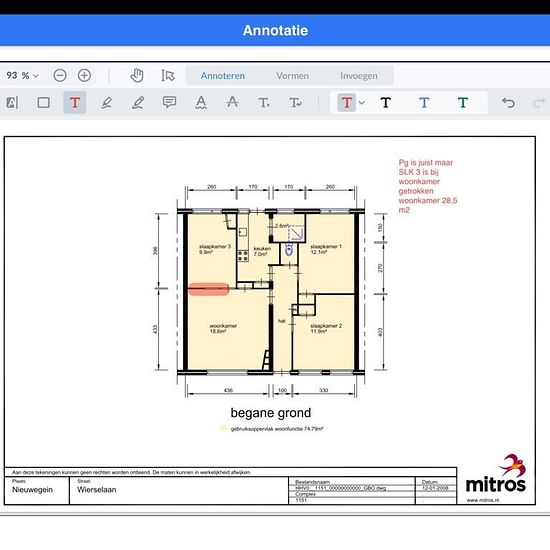The height and width of the screenshot is (550, 550).
Task: Click the undo arrow
Action: tap(508, 103)
